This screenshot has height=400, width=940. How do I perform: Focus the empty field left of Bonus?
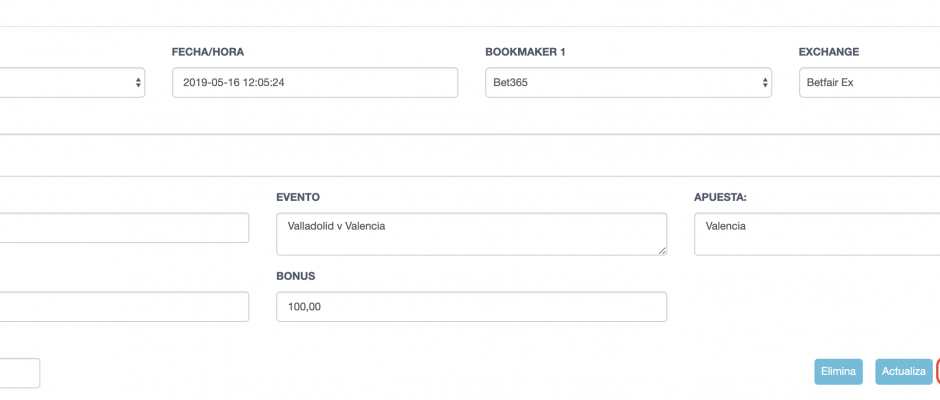pyautogui.click(x=124, y=306)
